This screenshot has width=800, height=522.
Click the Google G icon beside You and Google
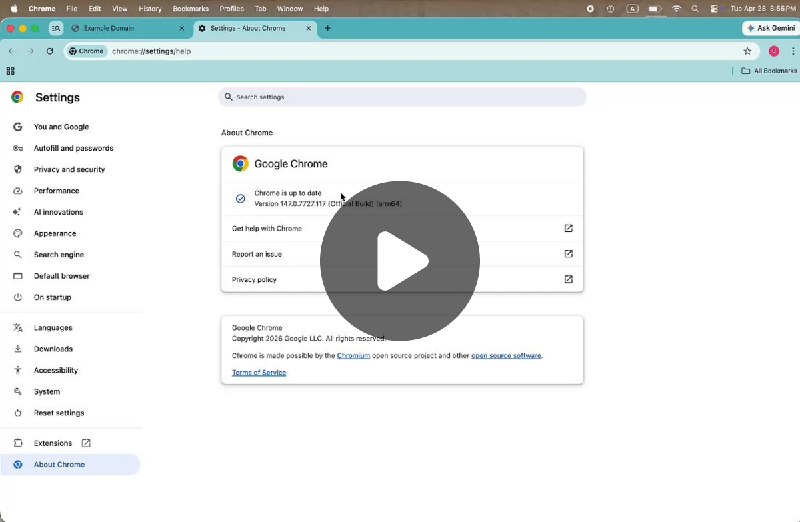[x=18, y=127]
